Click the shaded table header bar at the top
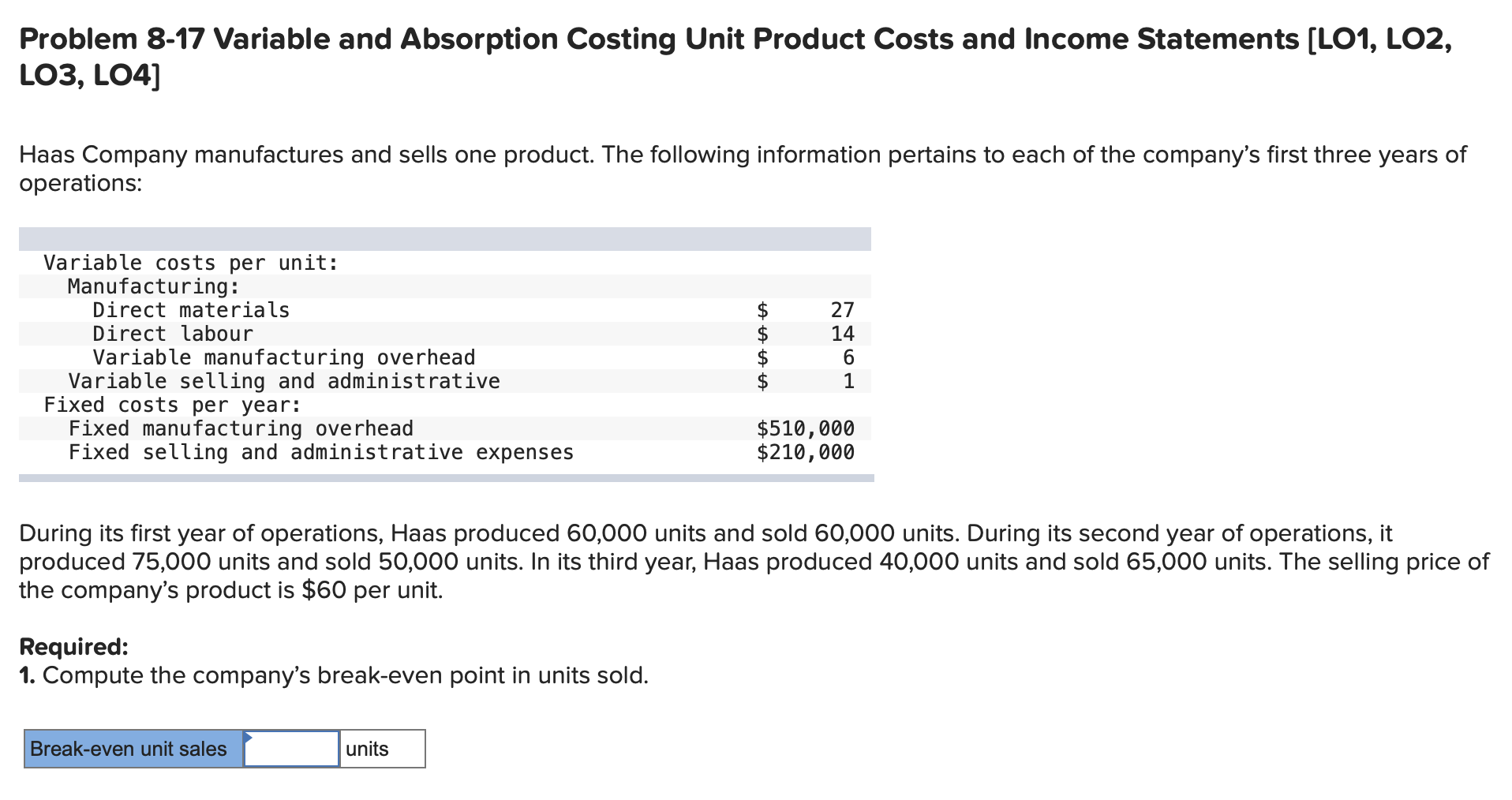The width and height of the screenshot is (1512, 800). tap(442, 237)
